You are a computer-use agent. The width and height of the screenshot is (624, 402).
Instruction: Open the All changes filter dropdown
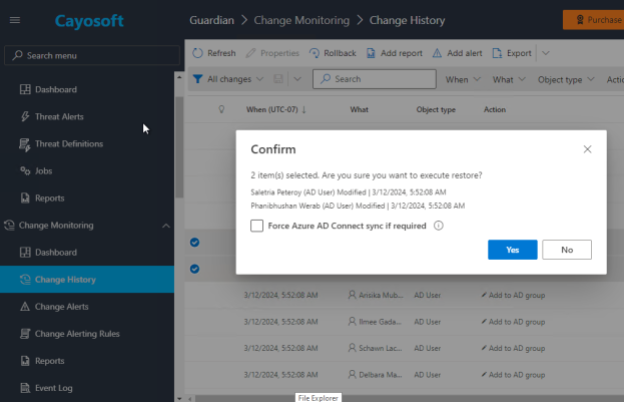coord(228,79)
